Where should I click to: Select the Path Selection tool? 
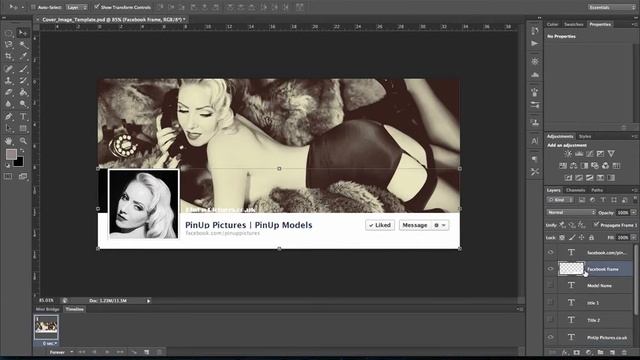9,129
